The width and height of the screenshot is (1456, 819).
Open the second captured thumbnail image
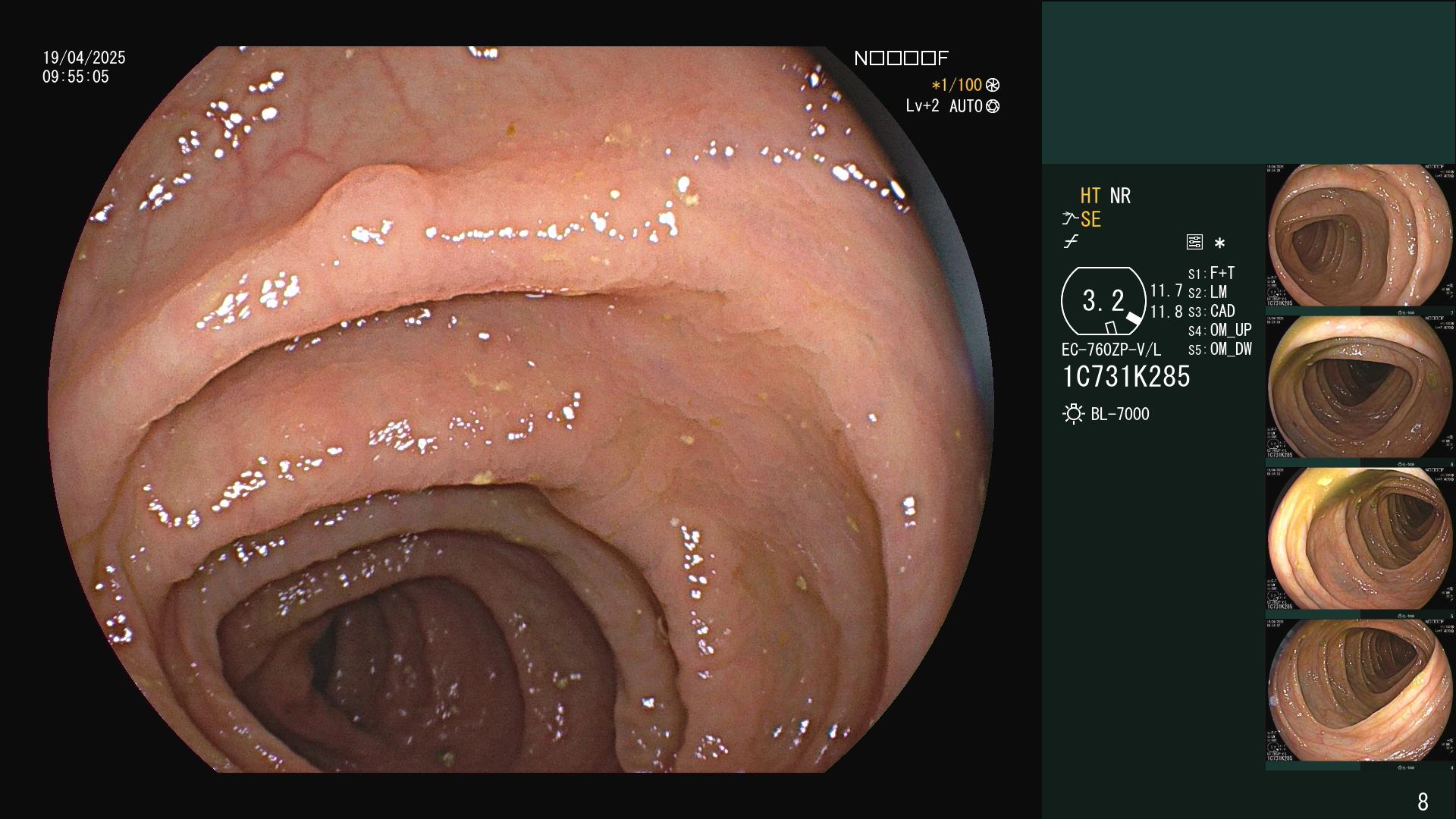[1360, 388]
